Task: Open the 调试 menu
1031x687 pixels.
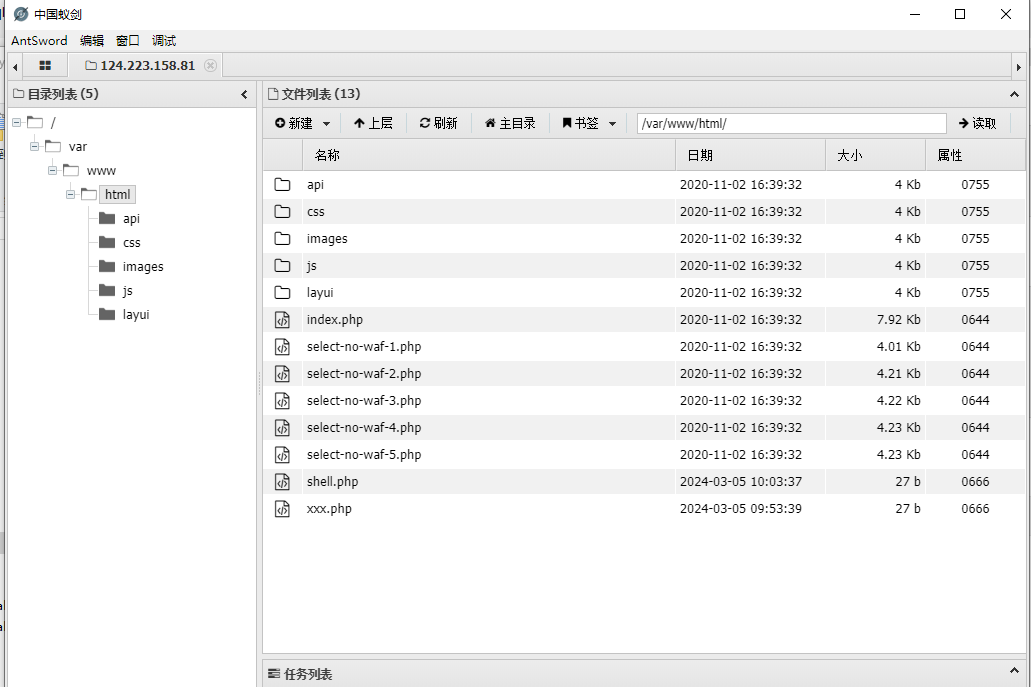Action: click(x=164, y=41)
